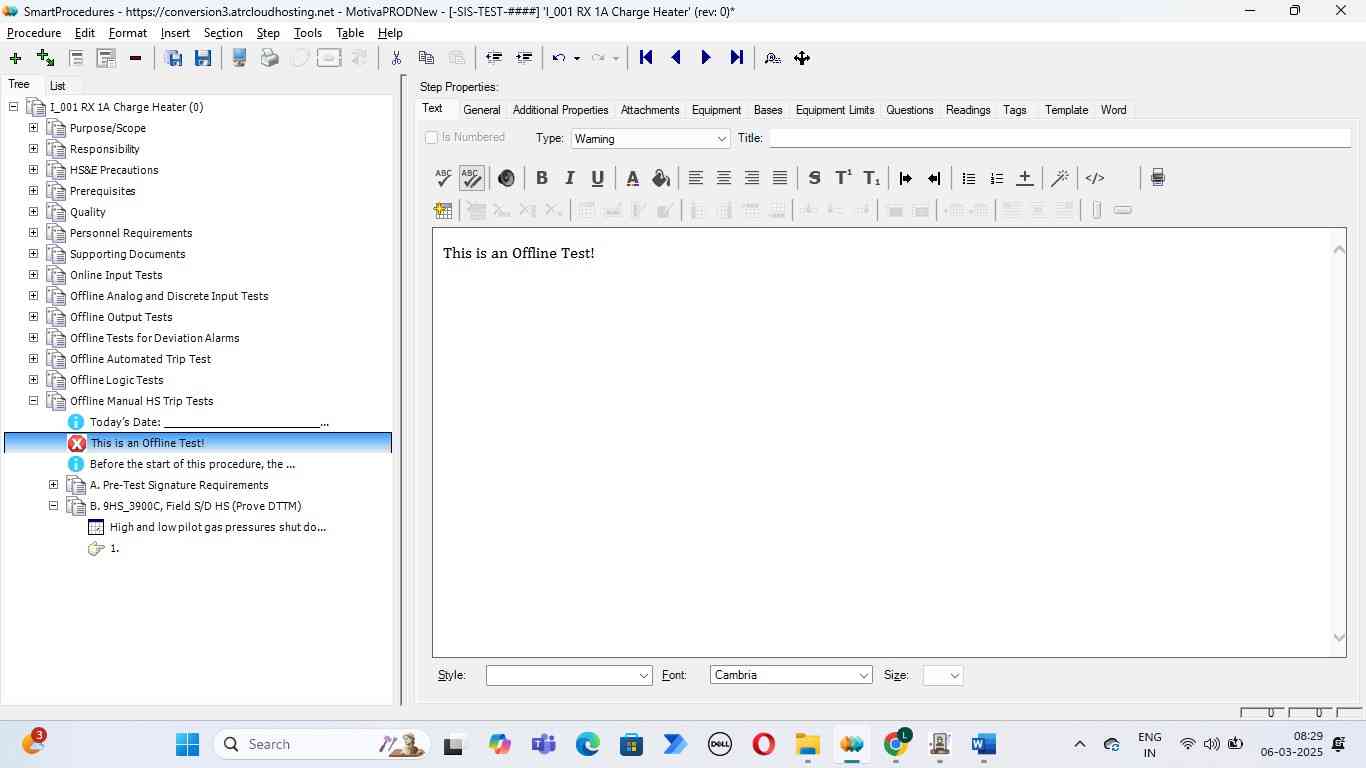Insert a table with the table icon
The image size is (1366, 768).
click(443, 210)
